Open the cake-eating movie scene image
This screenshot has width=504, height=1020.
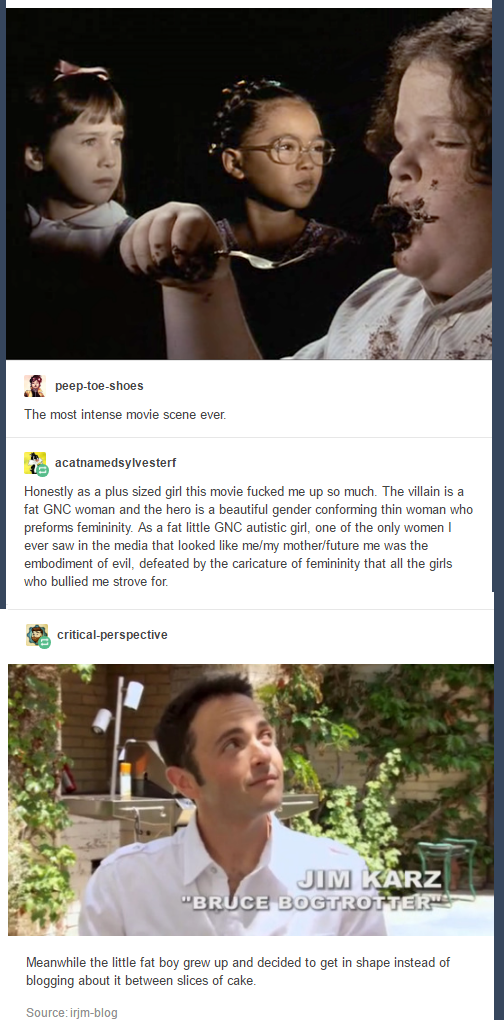click(248, 183)
